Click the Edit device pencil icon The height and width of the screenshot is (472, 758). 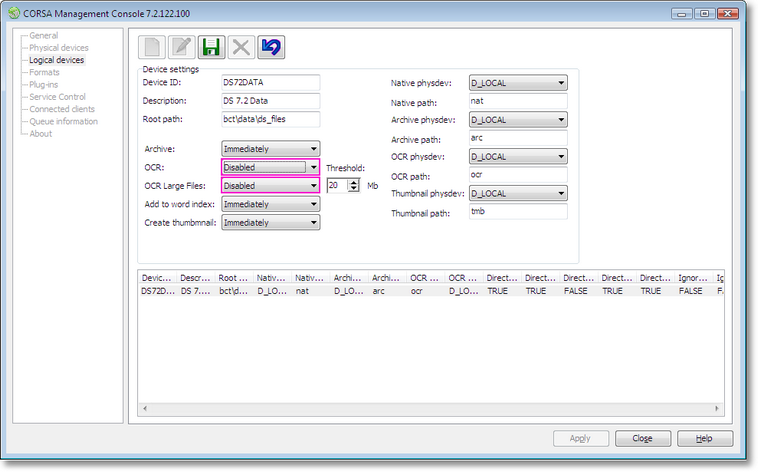point(182,47)
